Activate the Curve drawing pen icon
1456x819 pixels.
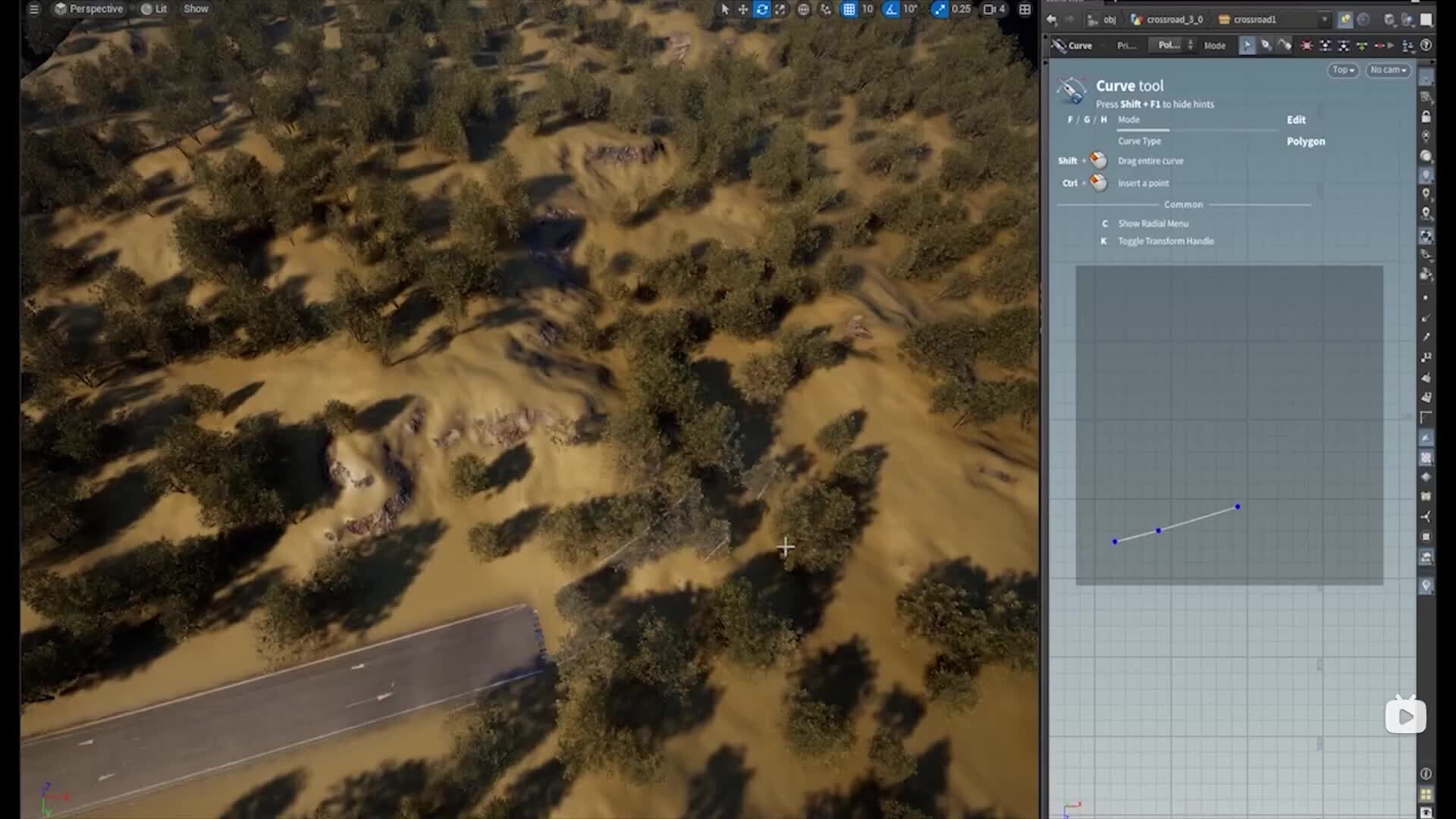pos(1266,45)
